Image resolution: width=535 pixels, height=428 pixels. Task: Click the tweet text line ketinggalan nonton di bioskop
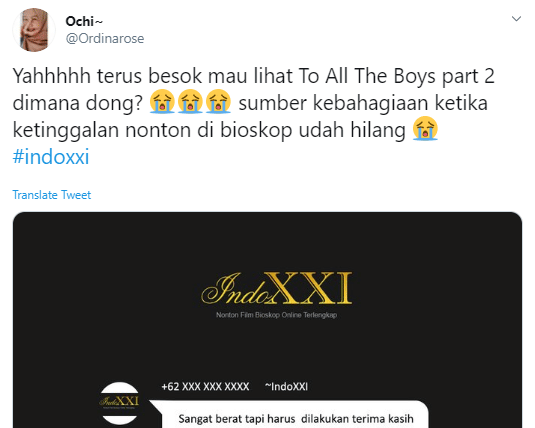pyautogui.click(x=209, y=130)
